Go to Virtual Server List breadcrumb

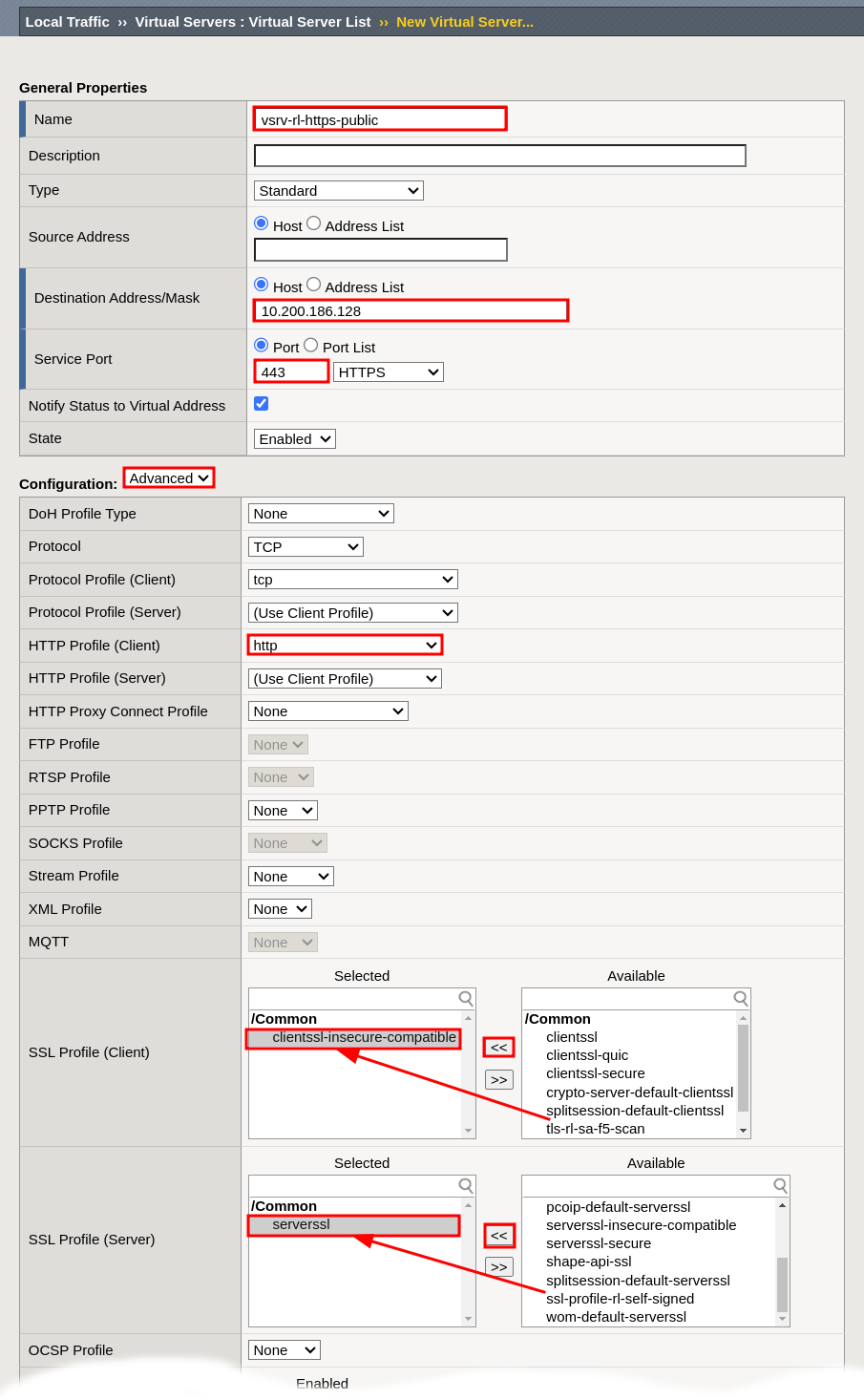(x=252, y=22)
